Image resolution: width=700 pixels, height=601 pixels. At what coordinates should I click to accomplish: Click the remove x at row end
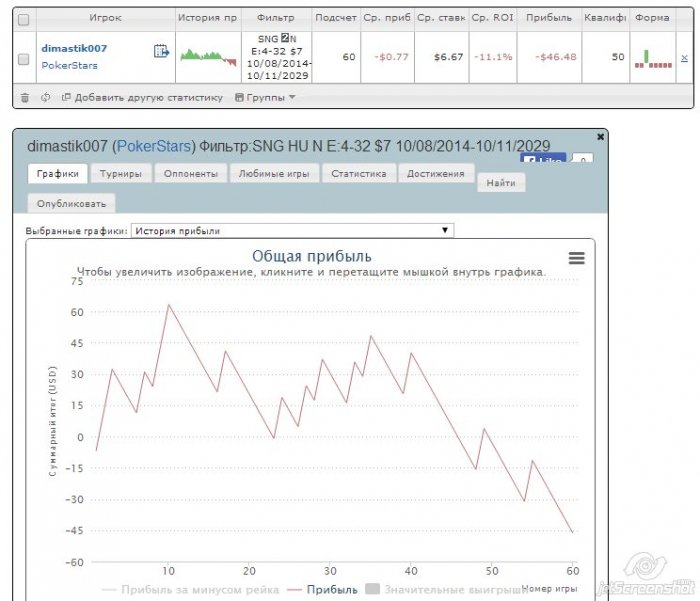[684, 58]
